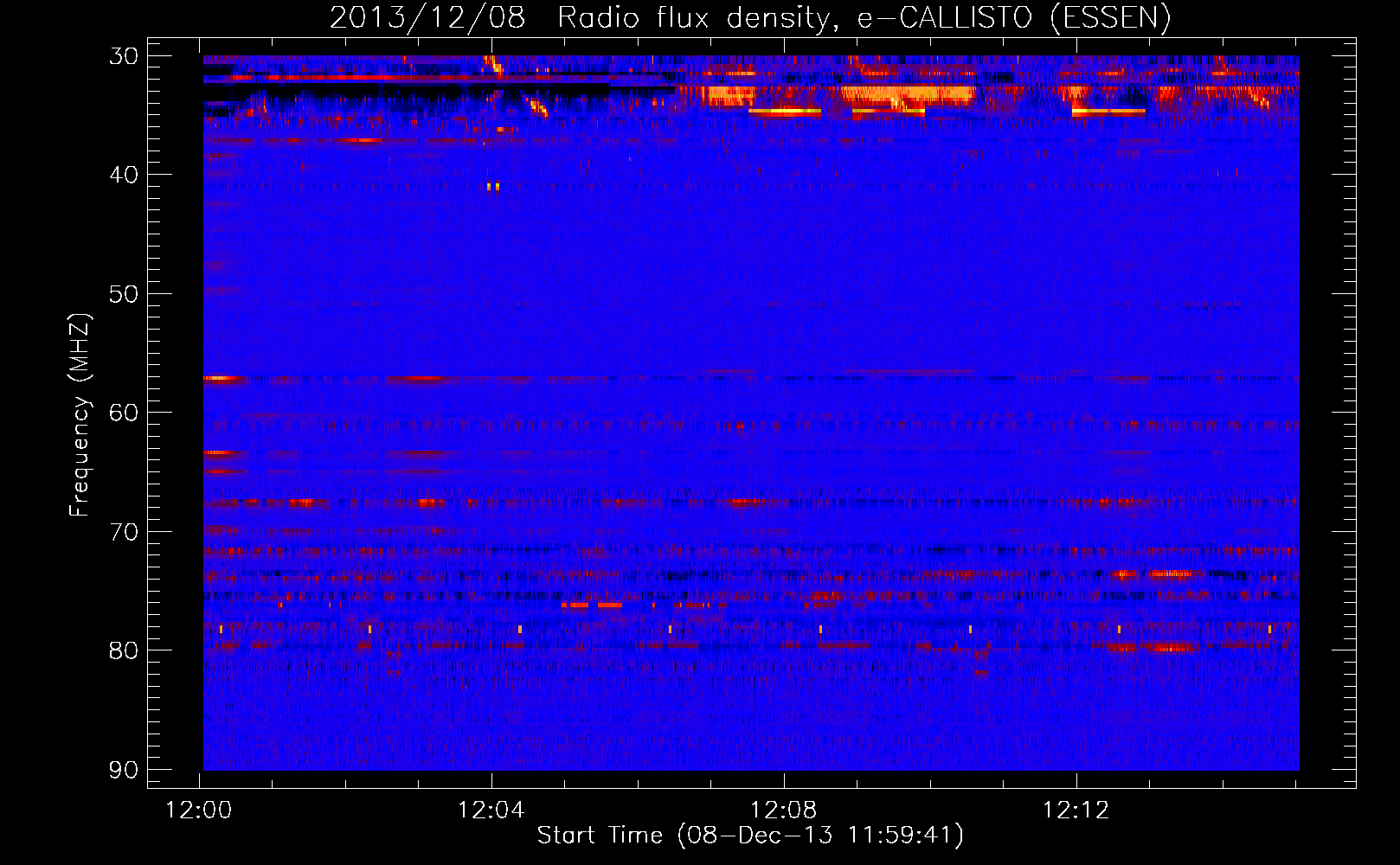Click the 'Start Time (08-Dec-13 11:59:41)' x-axis label
This screenshot has height=865, width=1400.
pos(750,836)
